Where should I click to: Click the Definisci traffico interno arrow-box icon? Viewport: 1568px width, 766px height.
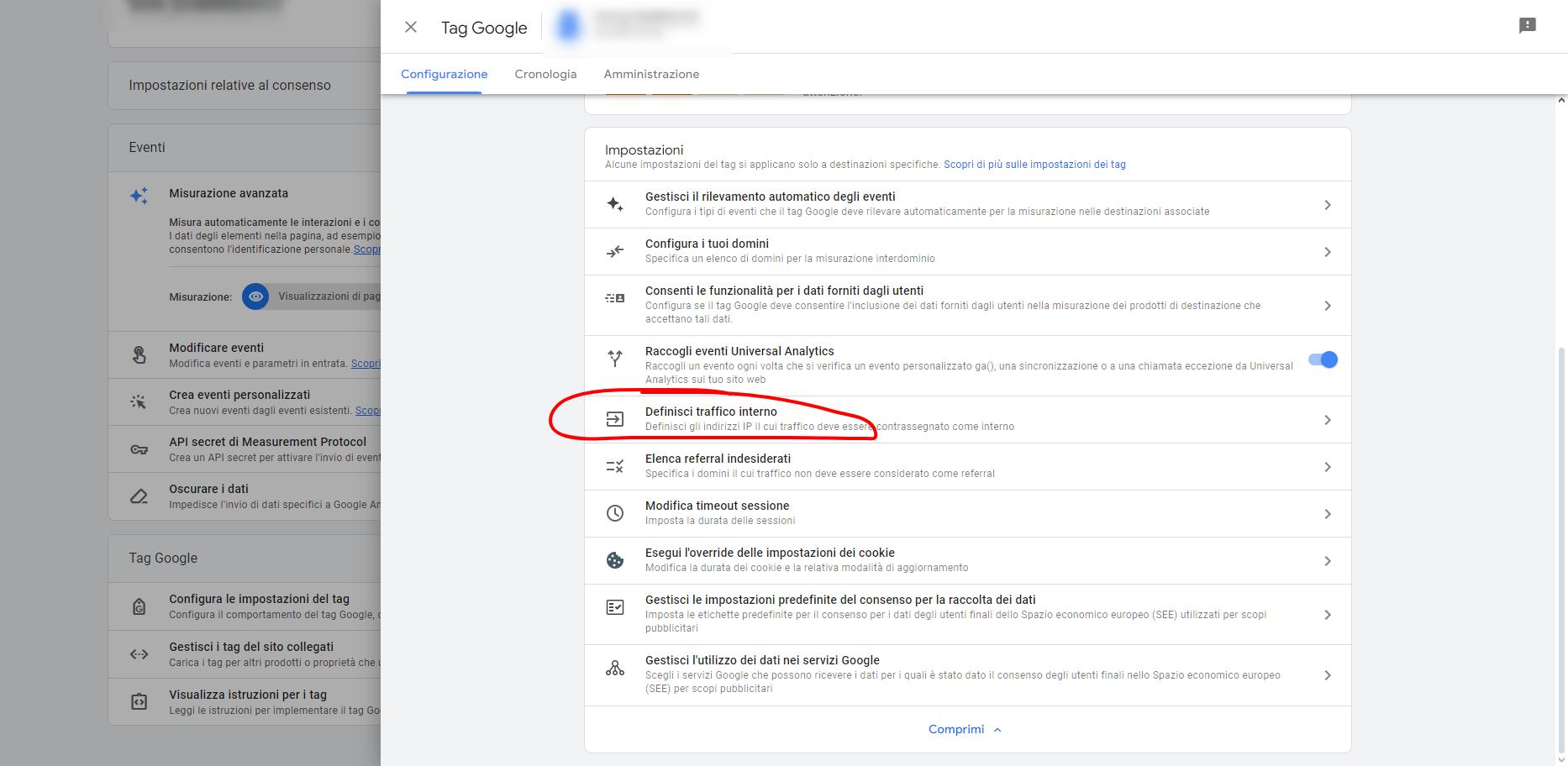pos(615,419)
